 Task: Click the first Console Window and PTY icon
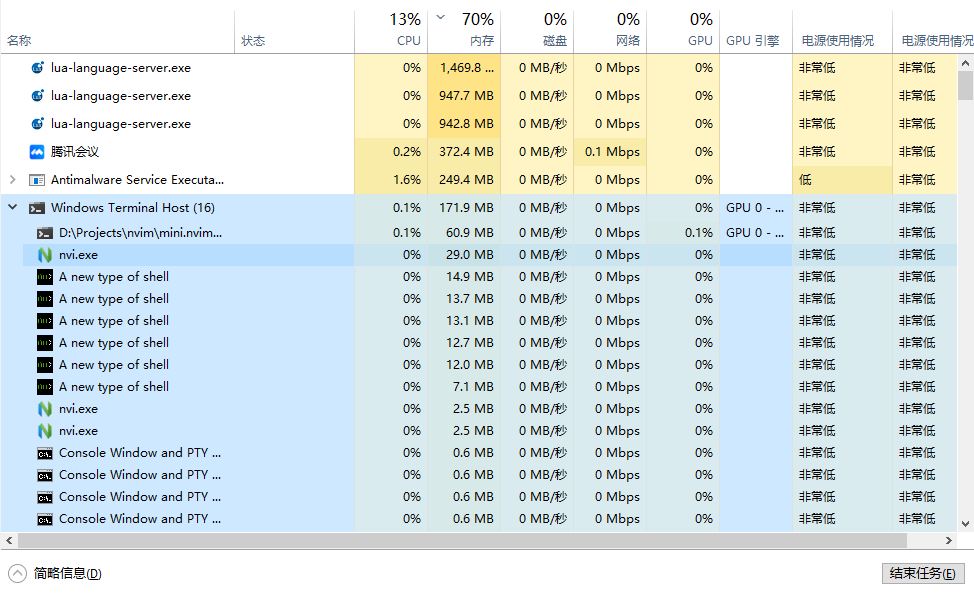[45, 453]
